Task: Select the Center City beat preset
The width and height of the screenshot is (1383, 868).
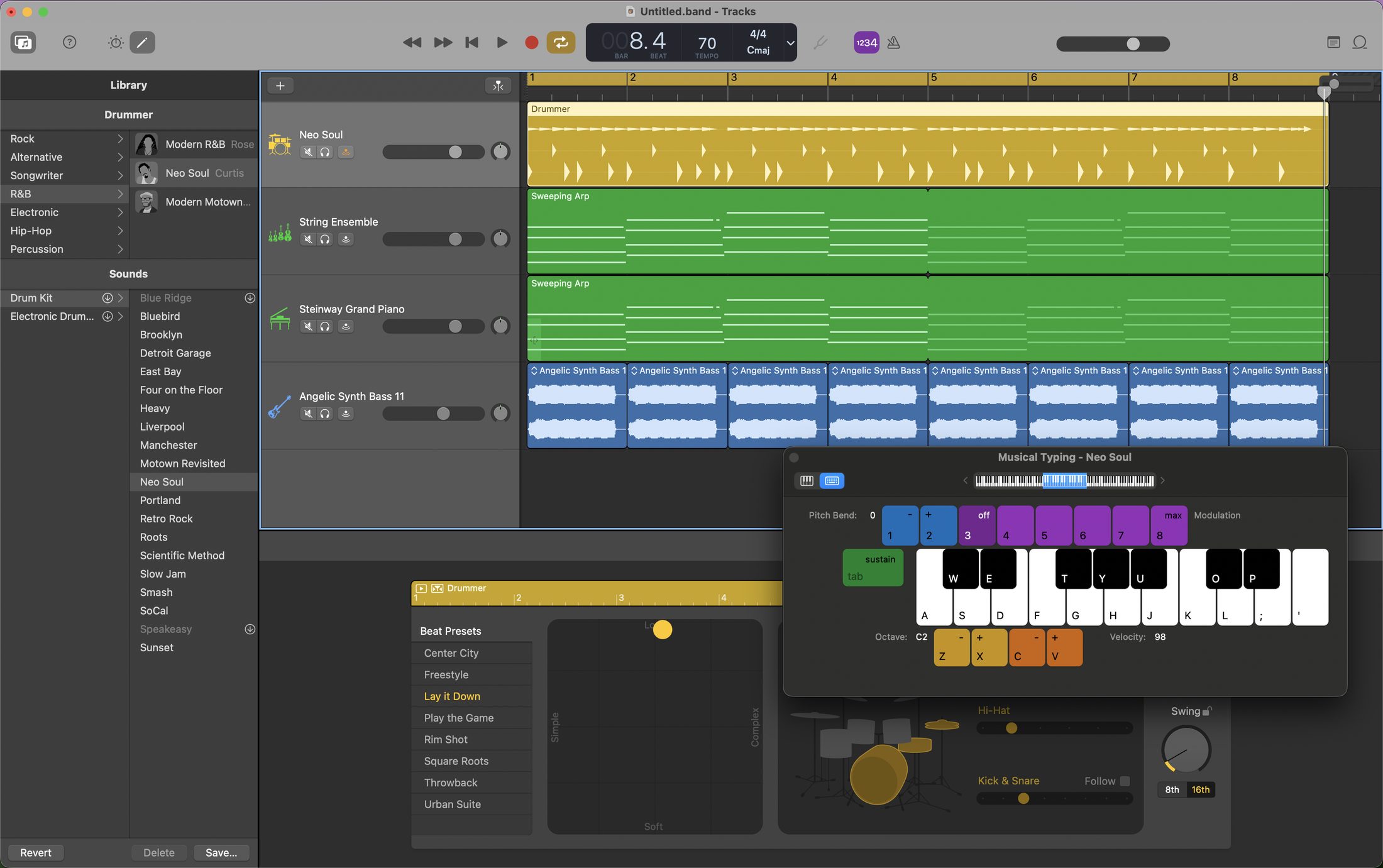Action: (x=471, y=653)
